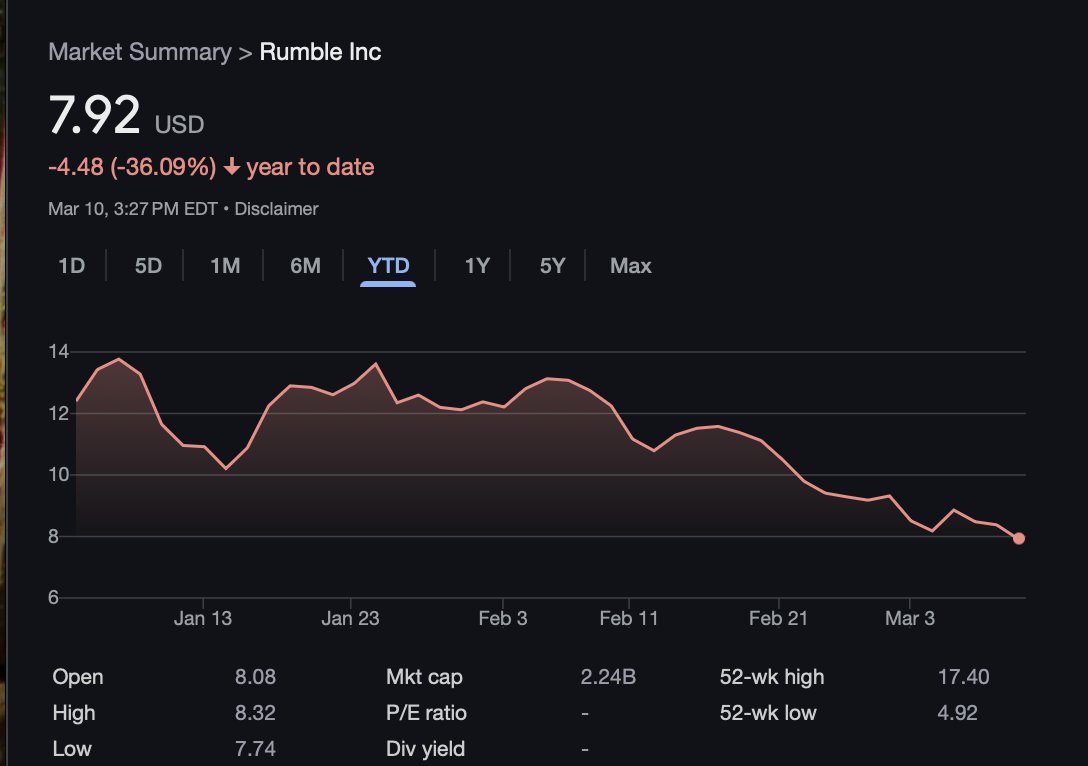Click the Open value 8.08
1088x766 pixels.
[255, 676]
